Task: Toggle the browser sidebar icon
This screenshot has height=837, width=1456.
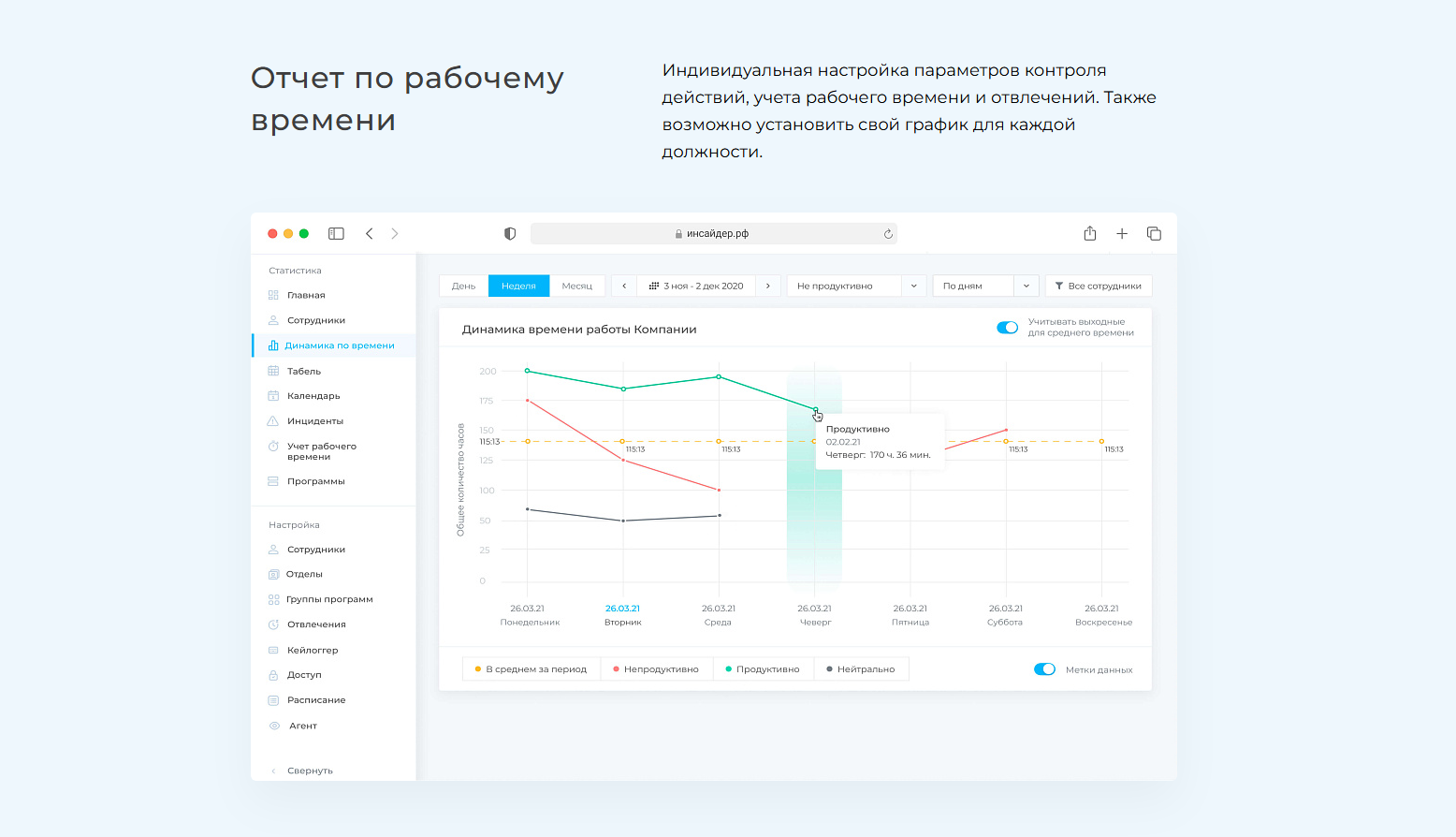Action: (336, 234)
